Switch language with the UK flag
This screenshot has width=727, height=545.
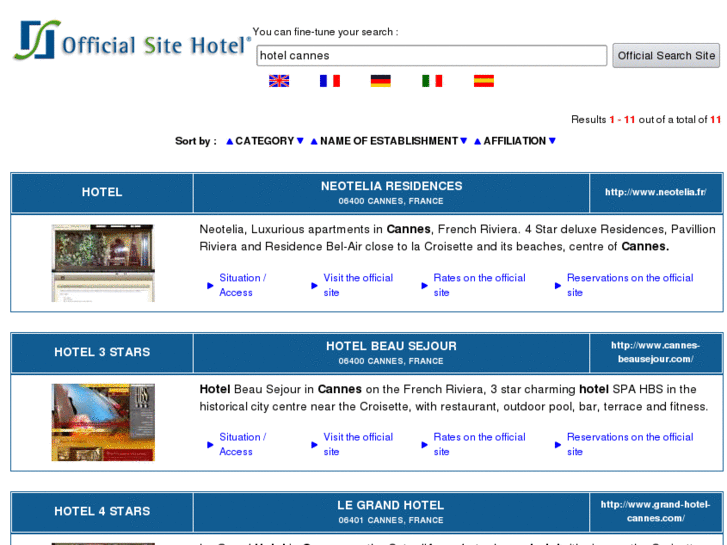279,81
